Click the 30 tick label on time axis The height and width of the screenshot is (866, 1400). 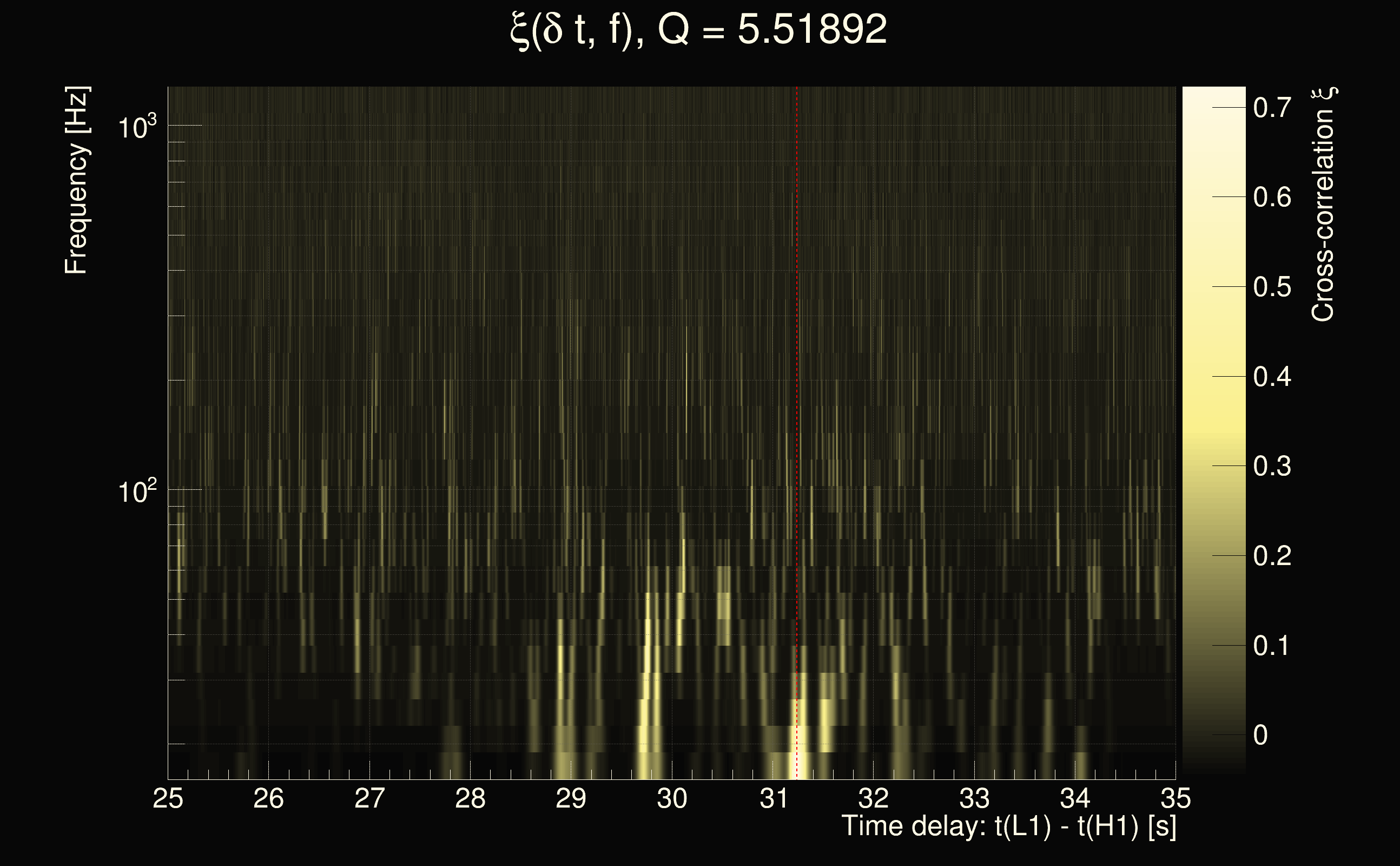[x=671, y=798]
